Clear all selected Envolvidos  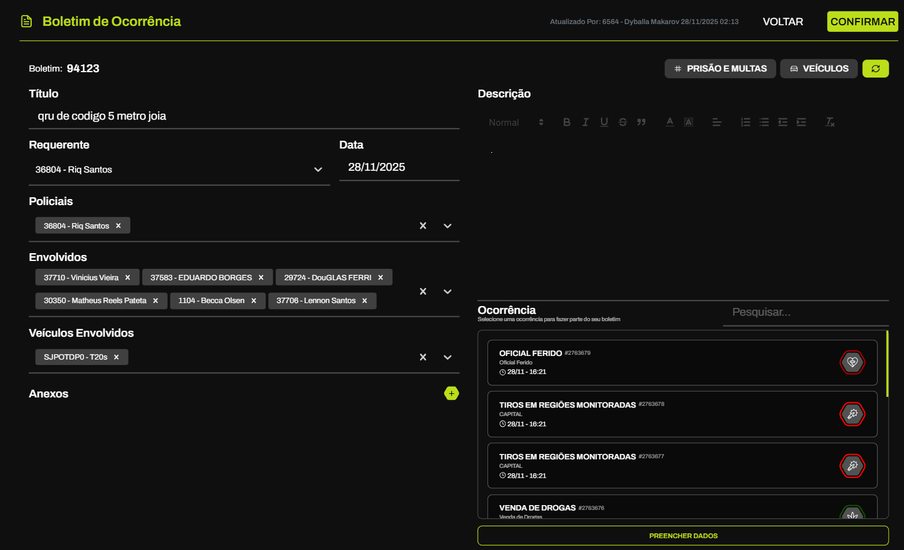423,291
